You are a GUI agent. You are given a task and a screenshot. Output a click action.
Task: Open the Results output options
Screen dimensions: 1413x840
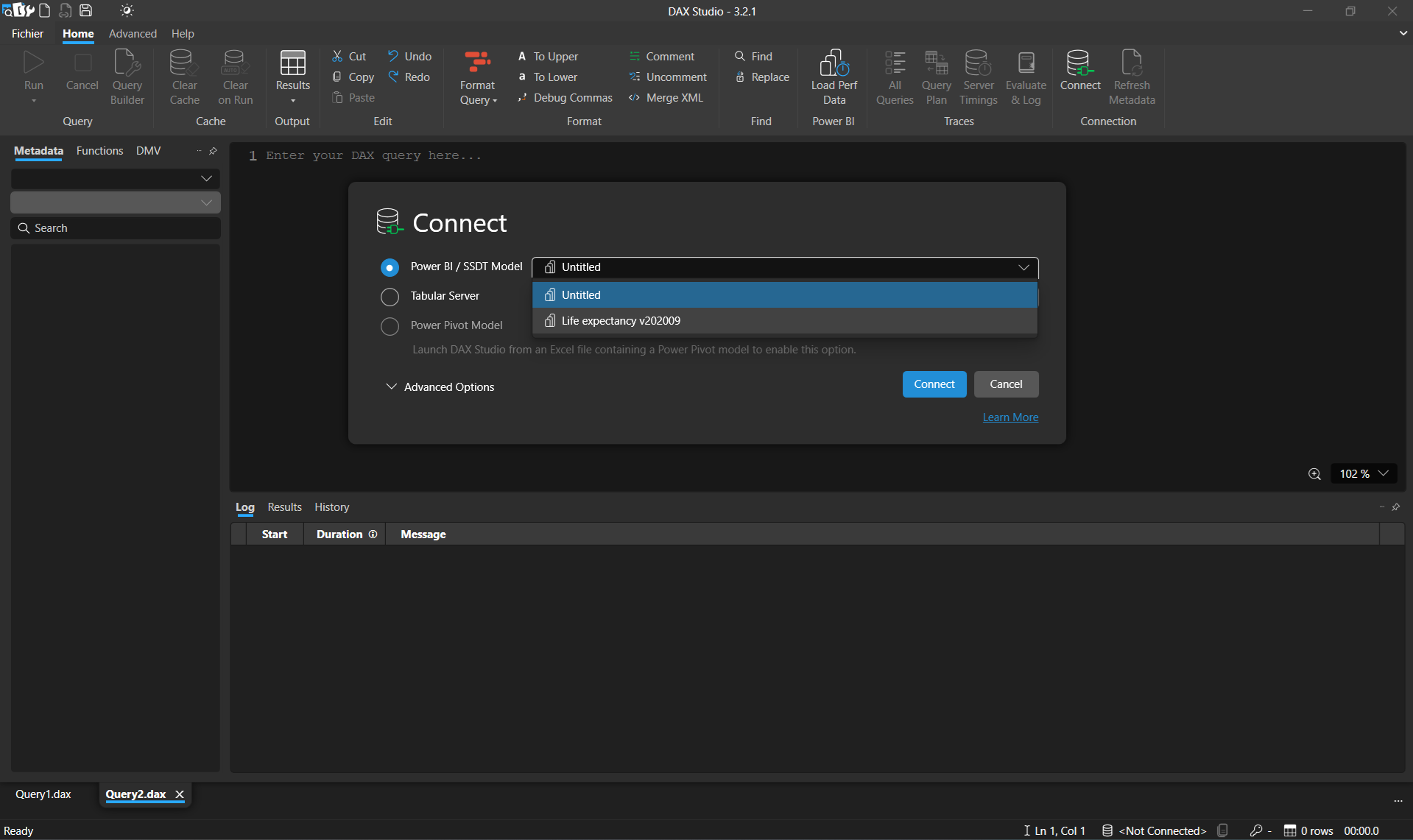293,77
